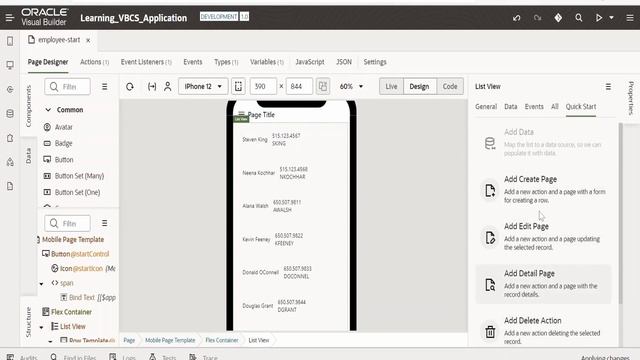Collapse the span tree node

41,284
